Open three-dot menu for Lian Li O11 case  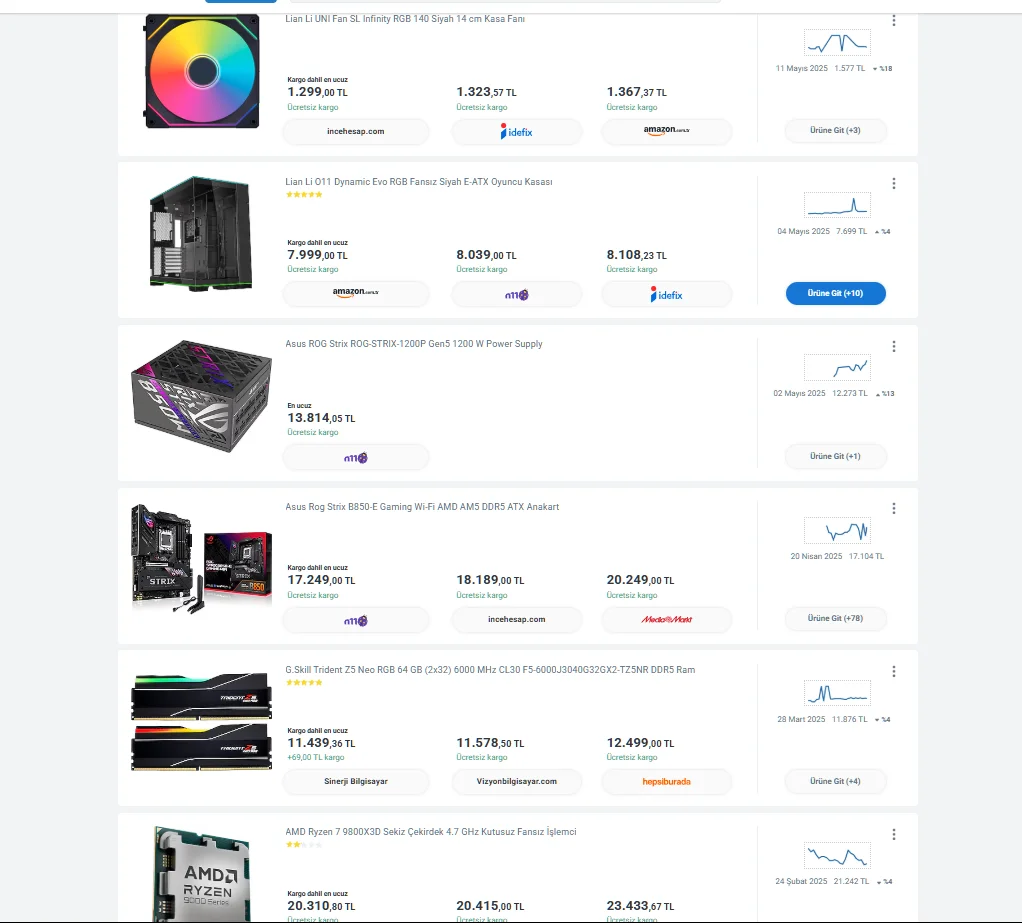point(894,184)
